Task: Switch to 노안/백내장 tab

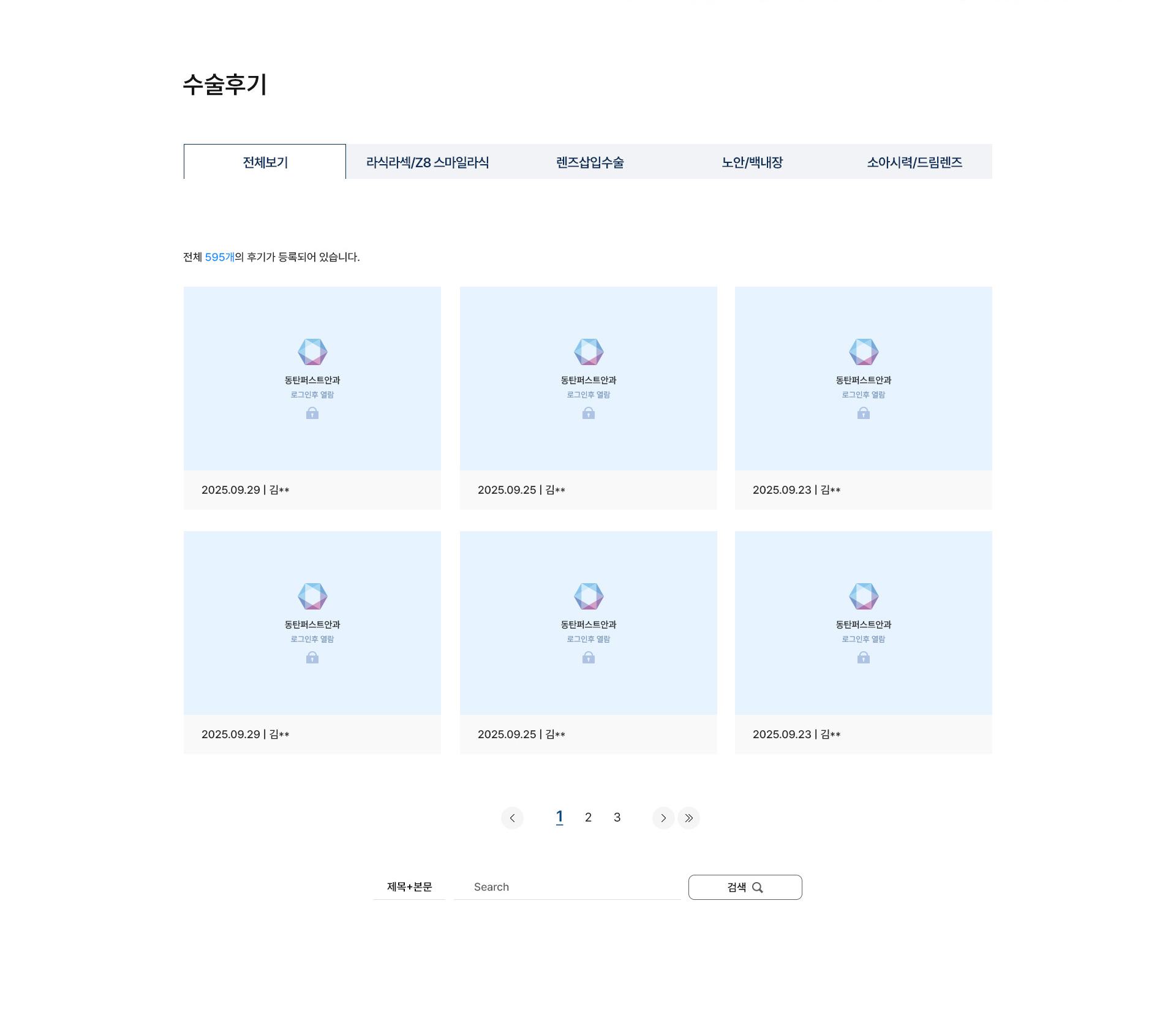Action: pyautogui.click(x=752, y=162)
